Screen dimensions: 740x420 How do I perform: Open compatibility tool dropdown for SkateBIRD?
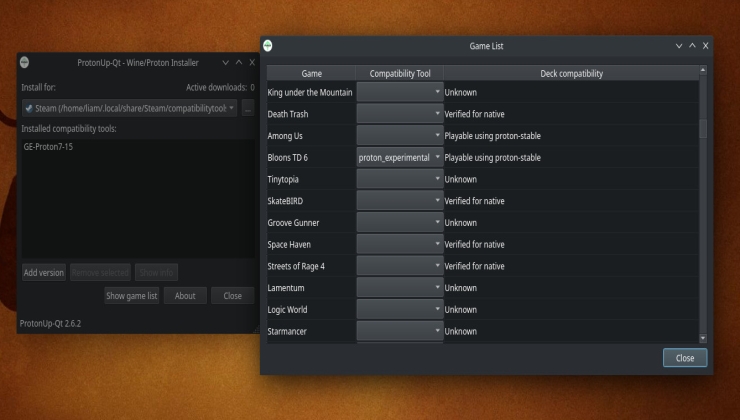coord(400,201)
